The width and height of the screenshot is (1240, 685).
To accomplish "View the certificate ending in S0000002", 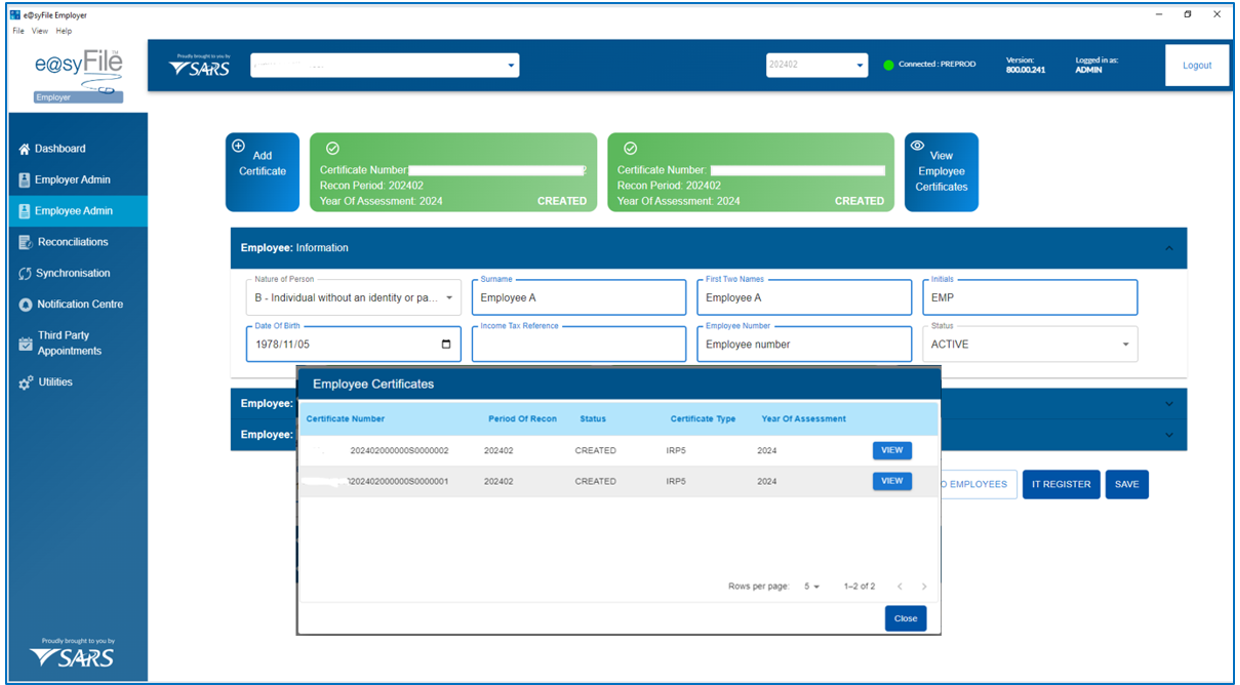I will [892, 450].
